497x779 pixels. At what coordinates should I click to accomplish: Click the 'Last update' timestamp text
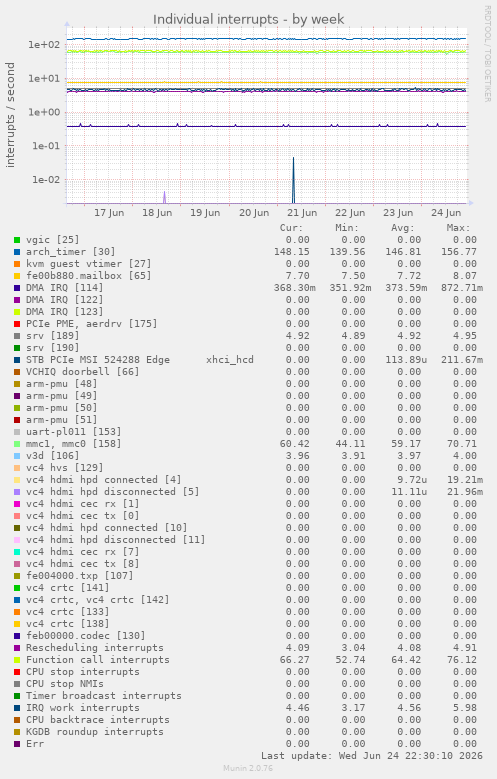coord(372,756)
